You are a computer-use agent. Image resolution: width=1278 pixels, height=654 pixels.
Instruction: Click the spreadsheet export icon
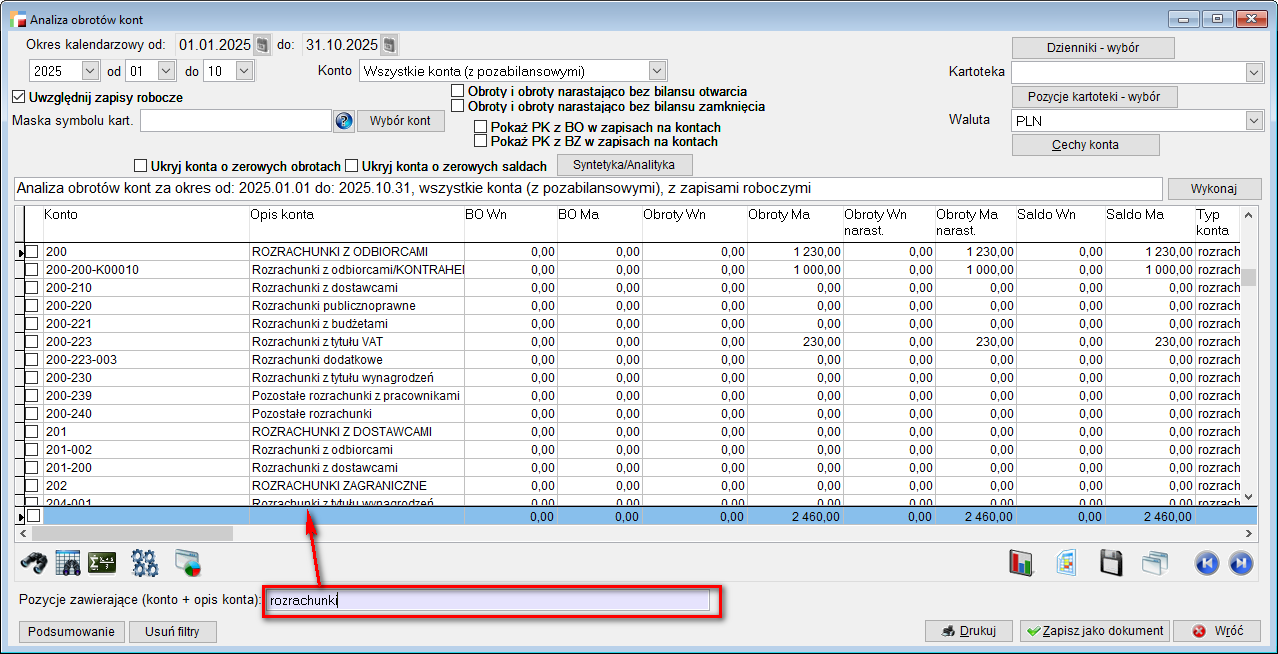(1066, 563)
